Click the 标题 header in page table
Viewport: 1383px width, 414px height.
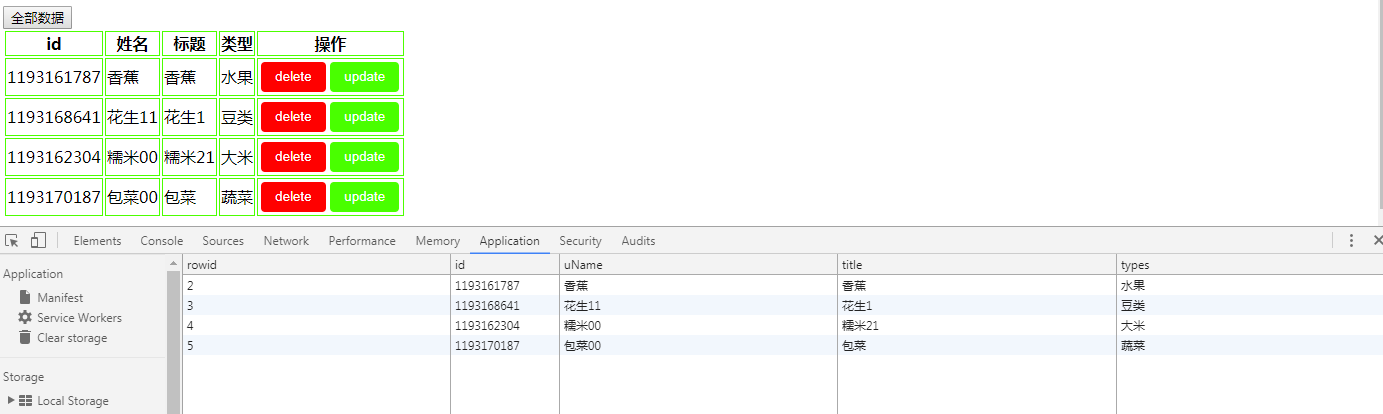pyautogui.click(x=189, y=44)
